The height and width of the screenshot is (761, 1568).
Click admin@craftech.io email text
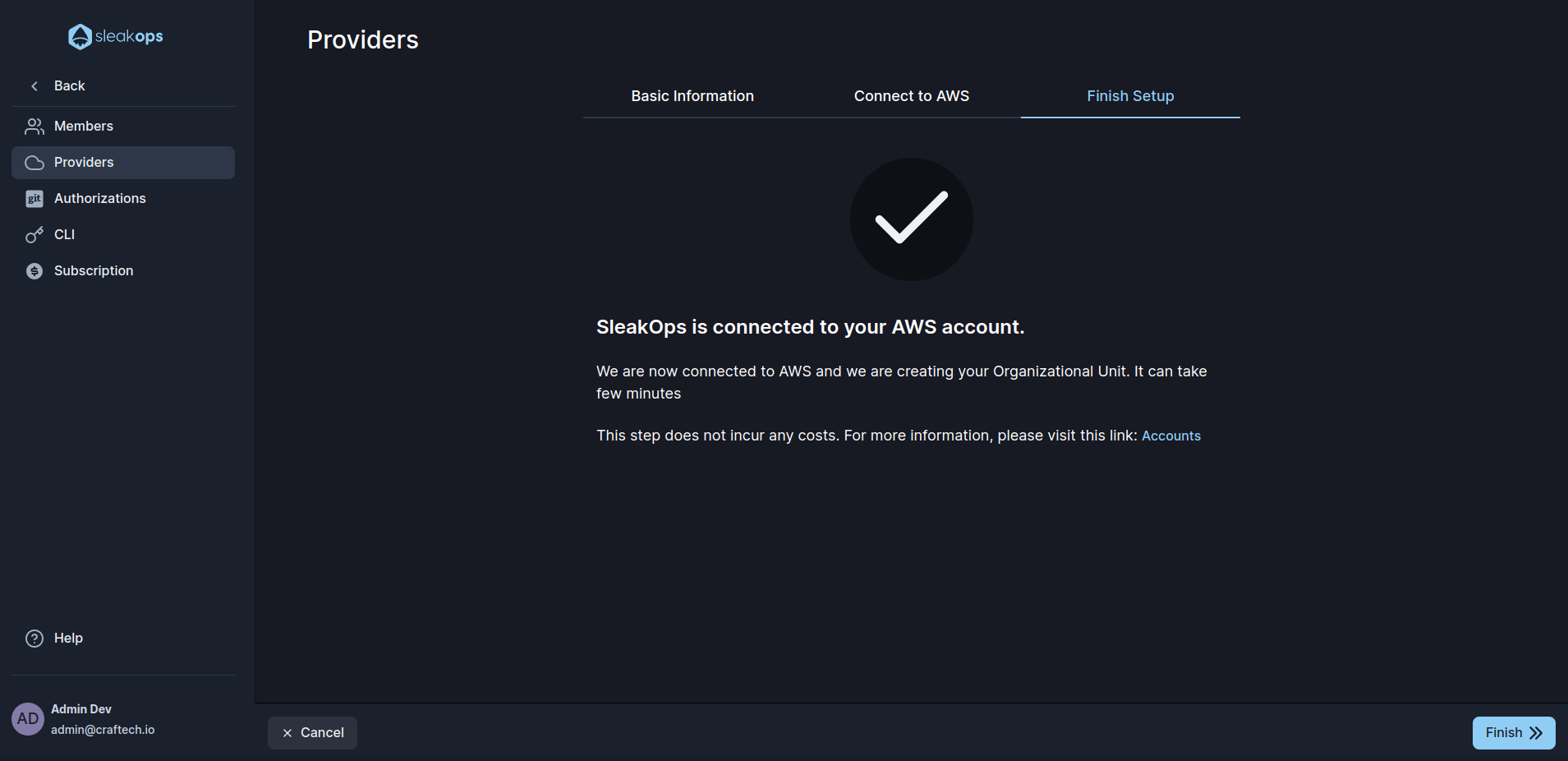tap(103, 730)
